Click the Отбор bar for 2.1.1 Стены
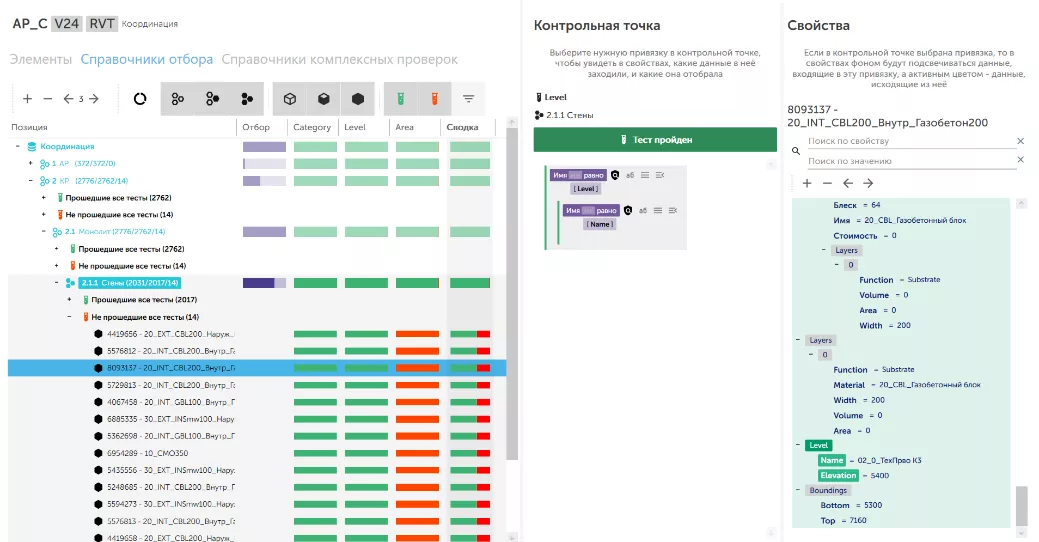 (x=264, y=283)
